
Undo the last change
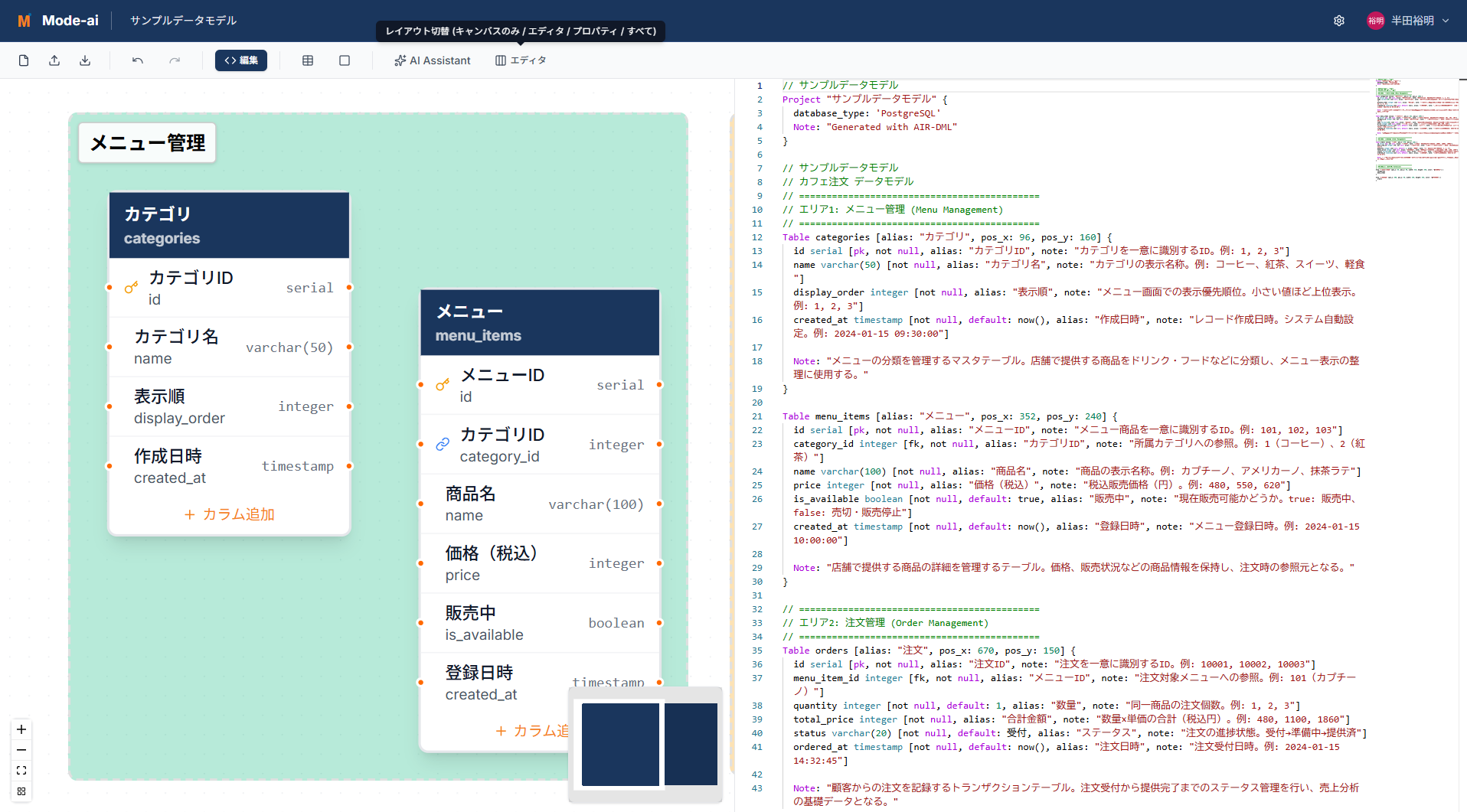(x=138, y=60)
